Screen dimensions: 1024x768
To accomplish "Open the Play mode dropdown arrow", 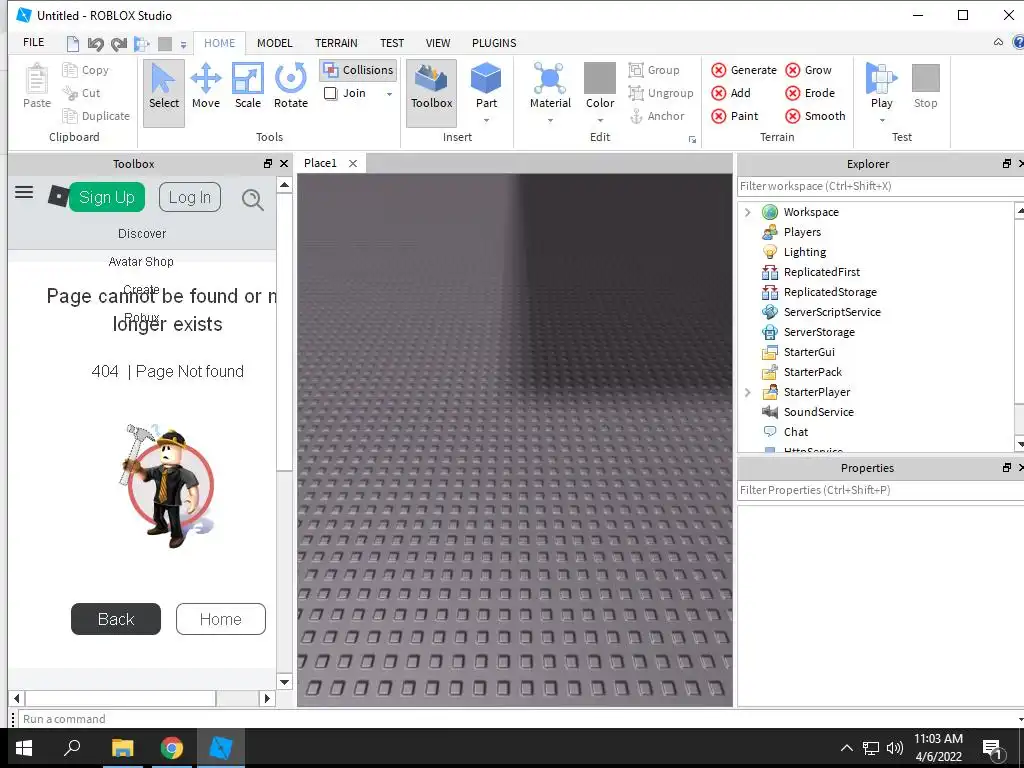I will [882, 120].
